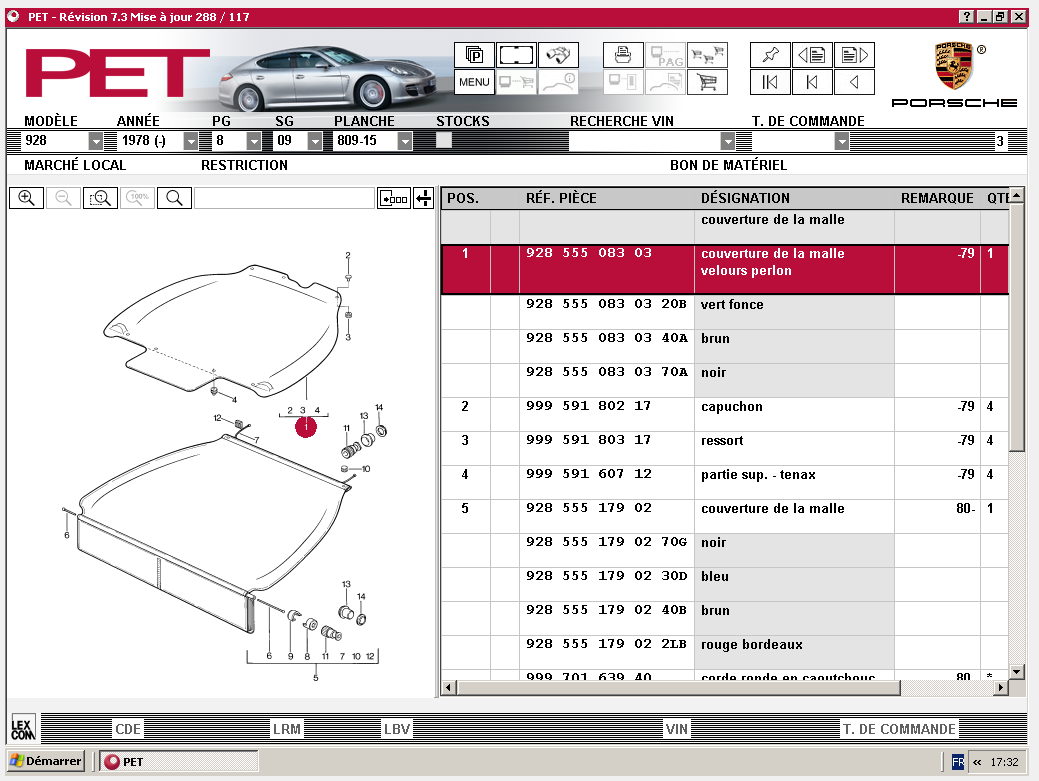Click the FR language indicator

pos(957,762)
